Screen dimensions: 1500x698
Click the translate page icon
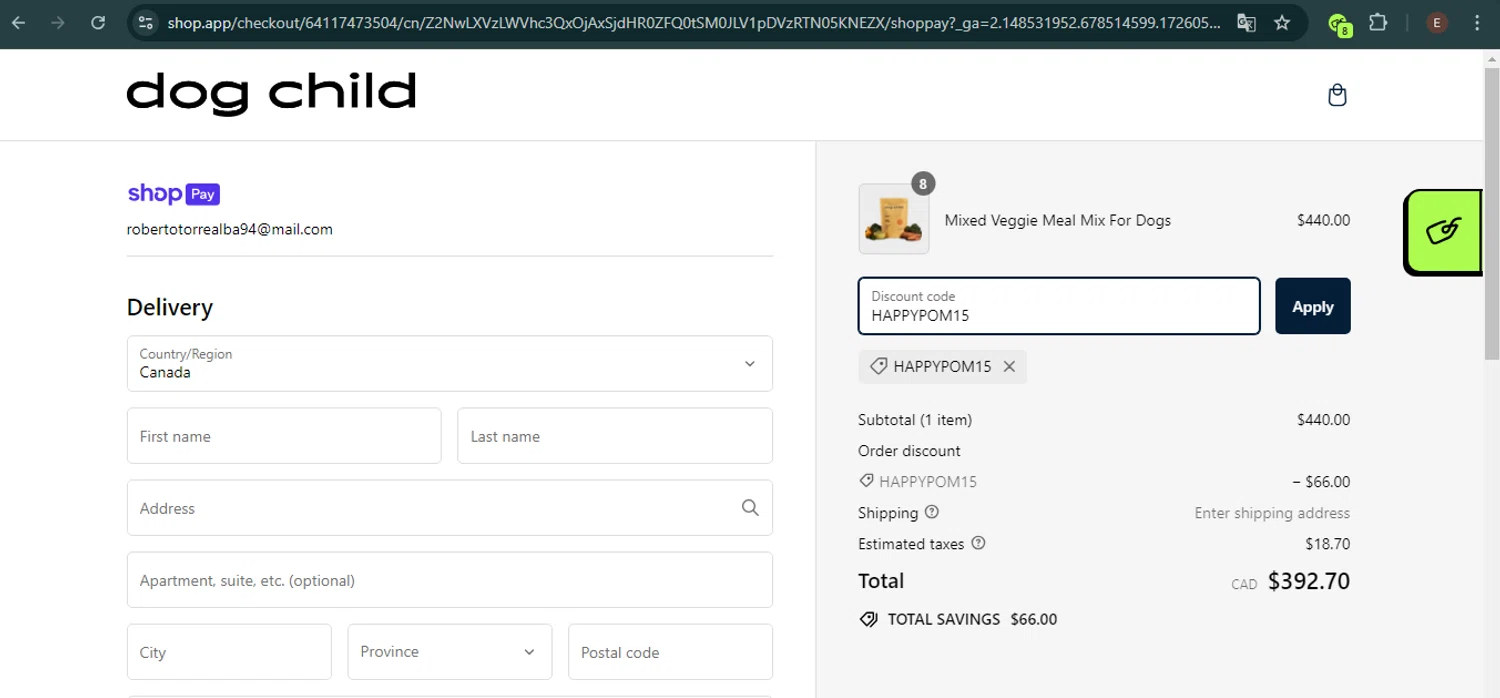coord(1246,22)
